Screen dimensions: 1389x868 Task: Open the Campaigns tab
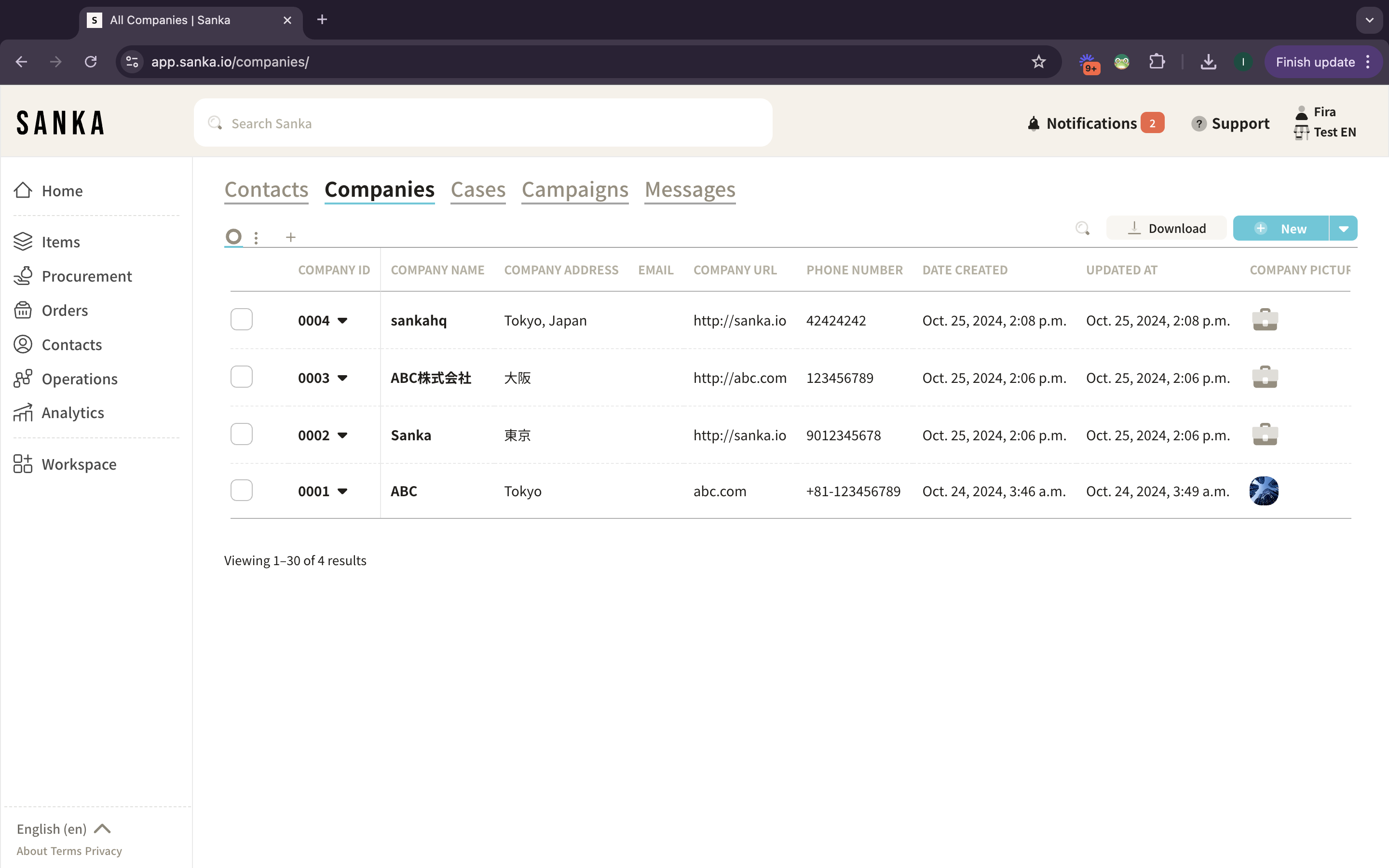coord(574,190)
